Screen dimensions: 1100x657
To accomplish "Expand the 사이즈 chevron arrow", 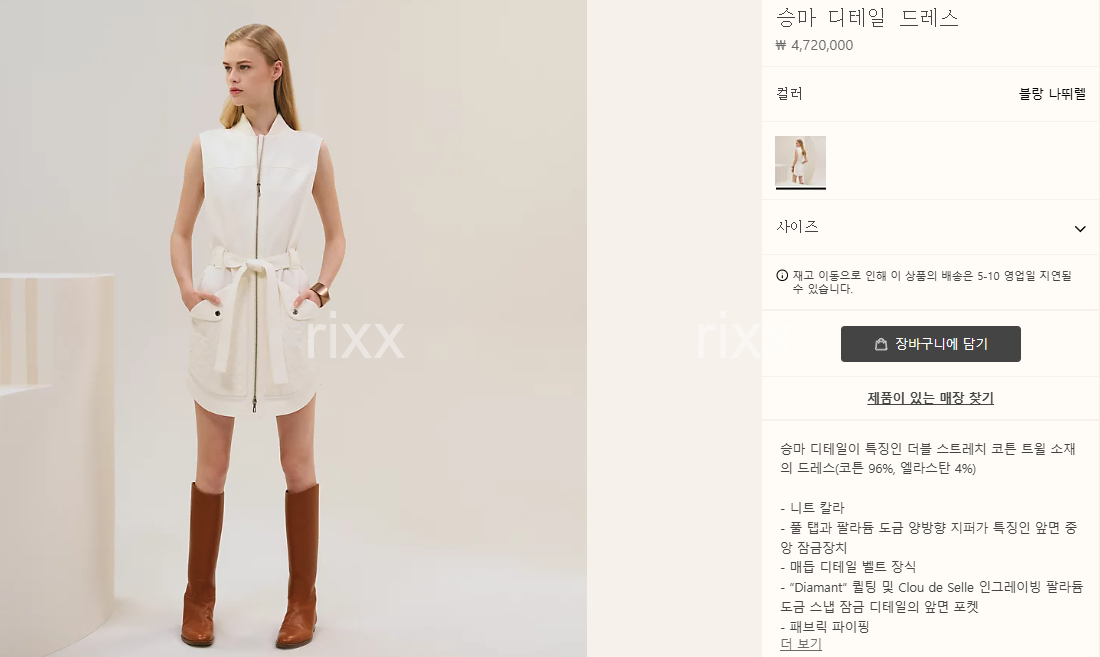I will tap(1080, 229).
